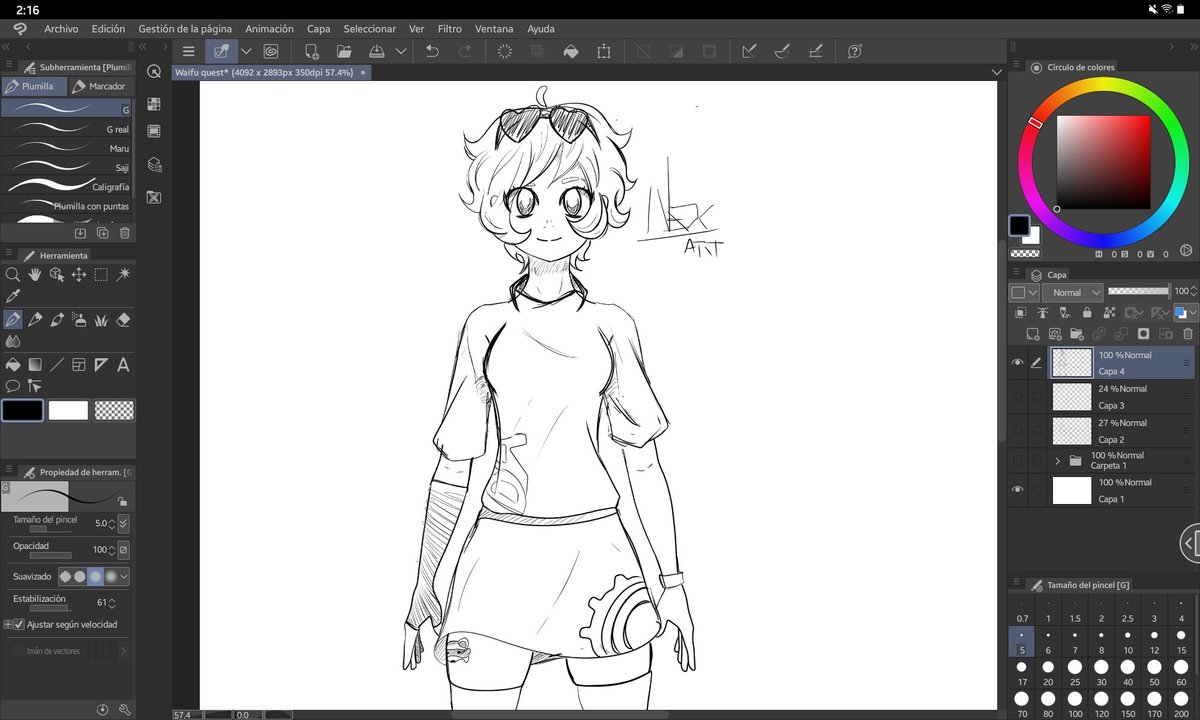
Task: Select the Text tool
Action: [124, 365]
